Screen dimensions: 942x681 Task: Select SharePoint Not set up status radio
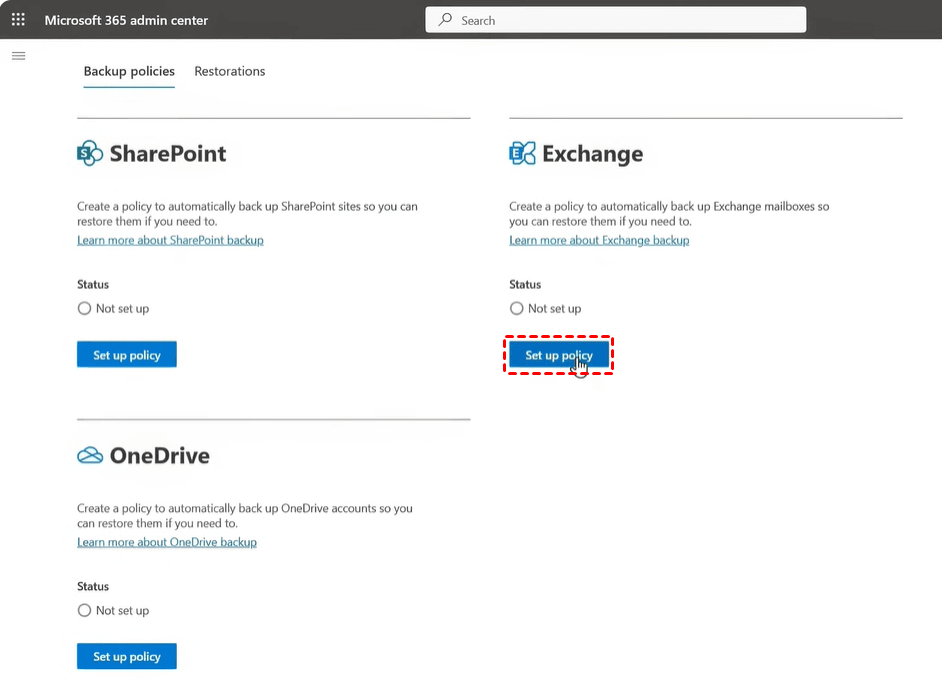[84, 309]
